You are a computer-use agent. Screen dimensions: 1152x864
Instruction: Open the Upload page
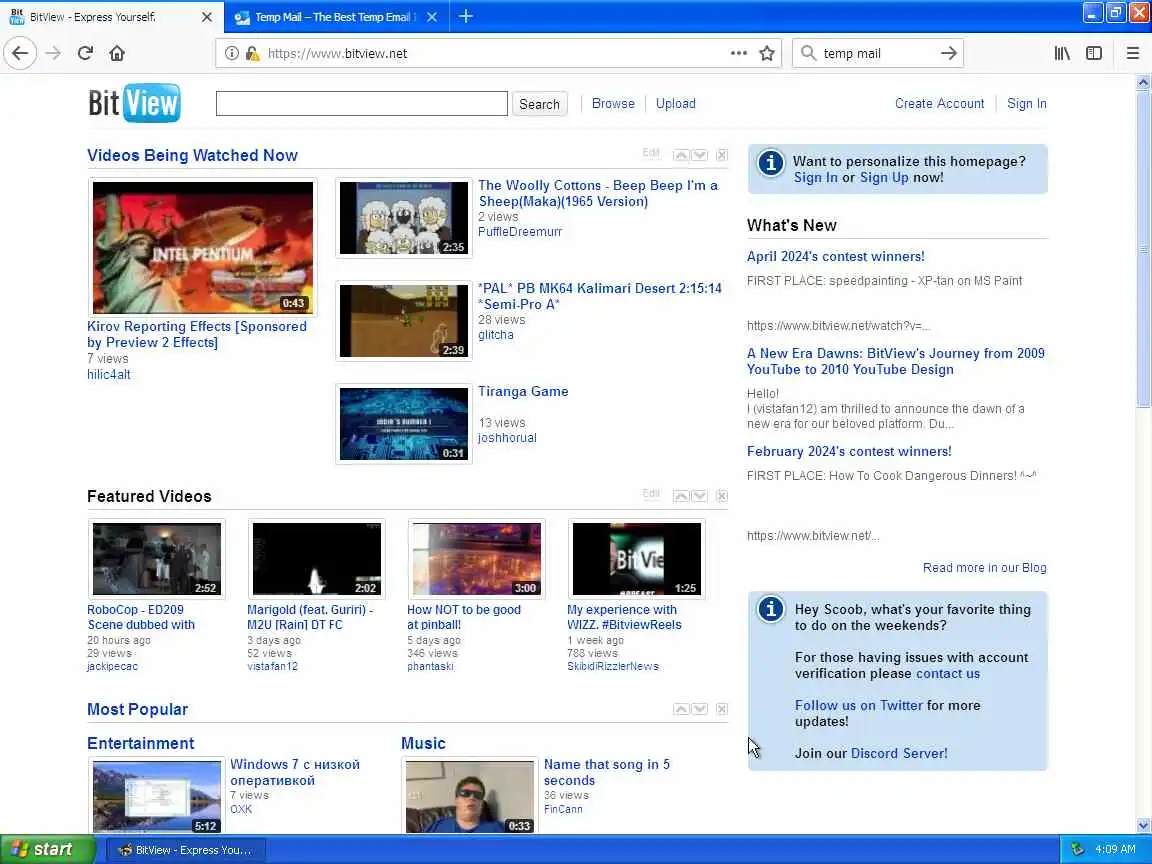[x=675, y=104]
